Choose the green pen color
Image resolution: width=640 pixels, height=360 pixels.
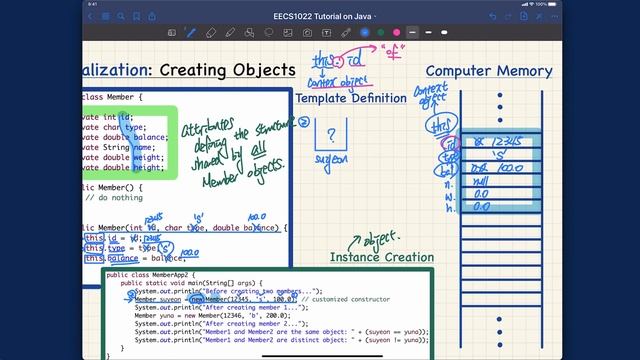pyautogui.click(x=381, y=32)
